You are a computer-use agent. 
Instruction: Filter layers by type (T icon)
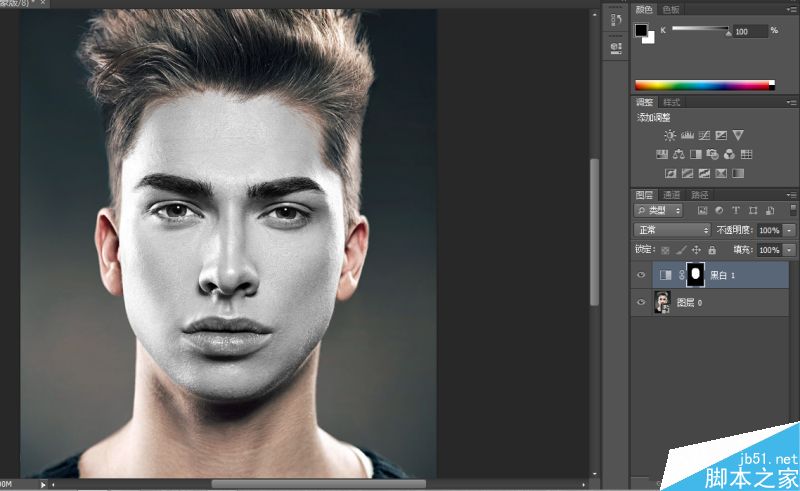click(736, 210)
